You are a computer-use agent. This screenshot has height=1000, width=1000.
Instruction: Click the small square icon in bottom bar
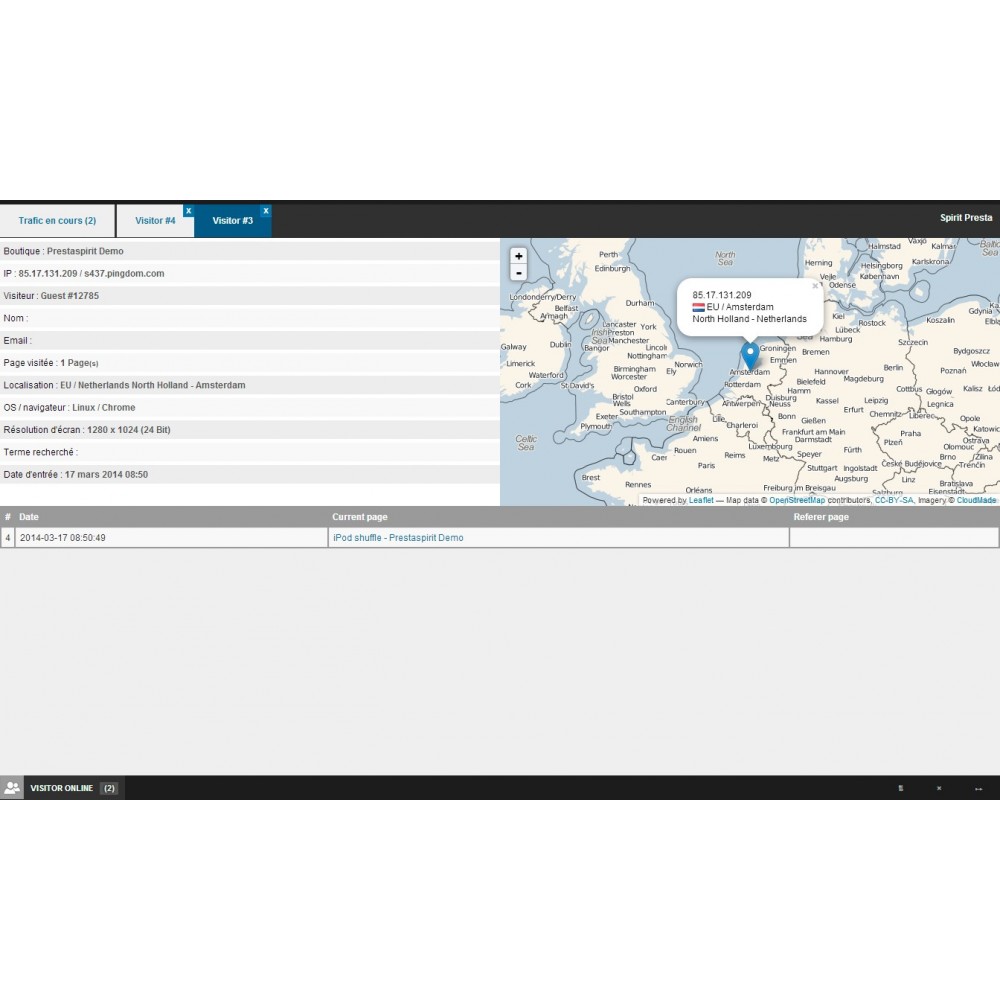pyautogui.click(x=901, y=788)
